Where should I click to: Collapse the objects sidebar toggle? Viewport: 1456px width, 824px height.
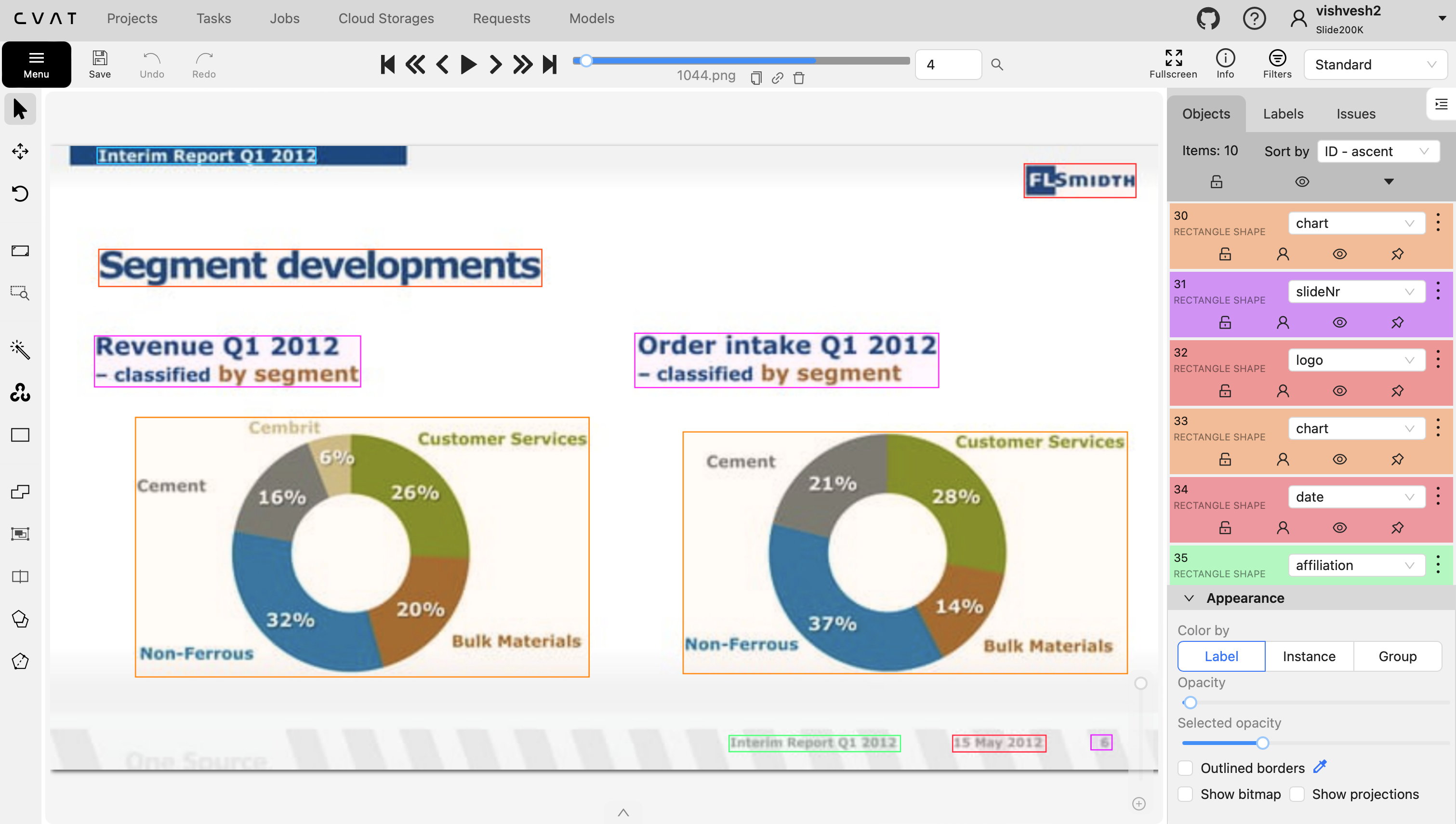[x=1441, y=104]
